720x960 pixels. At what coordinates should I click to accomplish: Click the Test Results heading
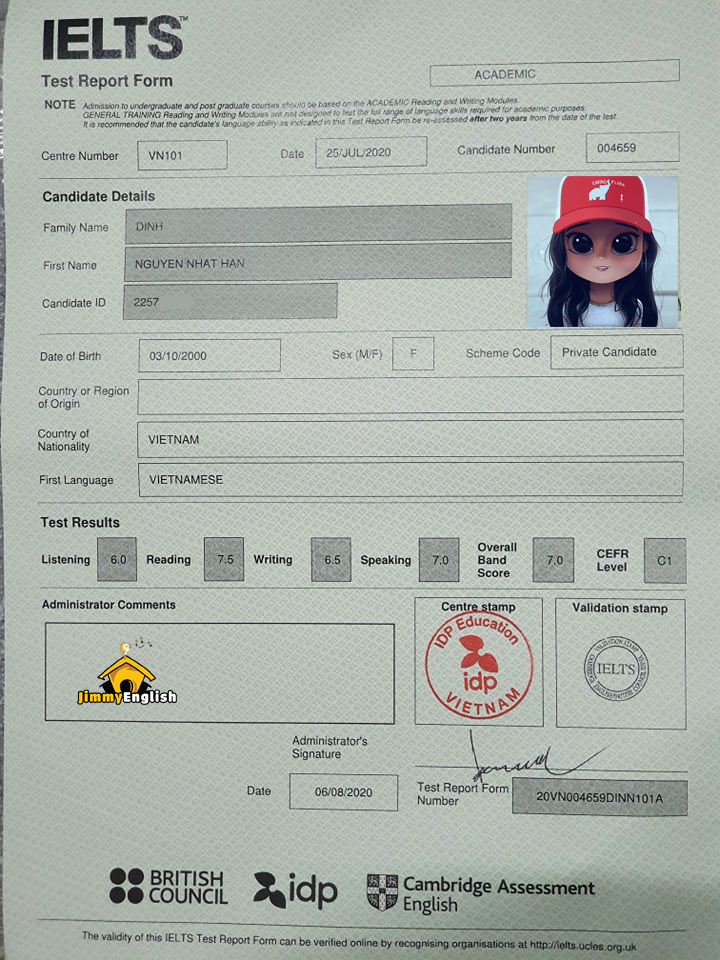pyautogui.click(x=80, y=522)
